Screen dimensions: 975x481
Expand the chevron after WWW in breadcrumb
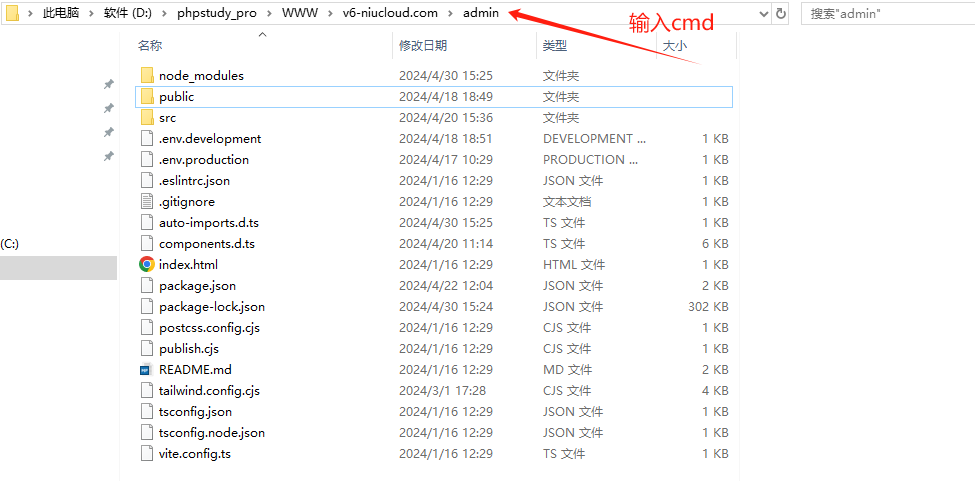pyautogui.click(x=330, y=14)
